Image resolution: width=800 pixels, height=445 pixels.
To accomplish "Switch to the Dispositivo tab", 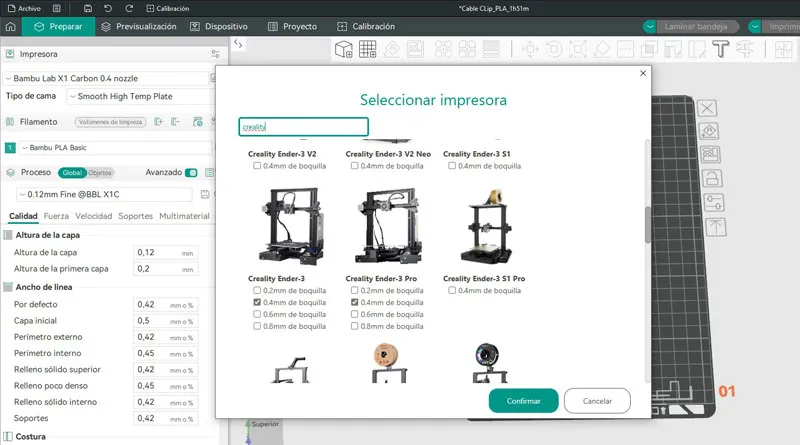I will pyautogui.click(x=219, y=27).
